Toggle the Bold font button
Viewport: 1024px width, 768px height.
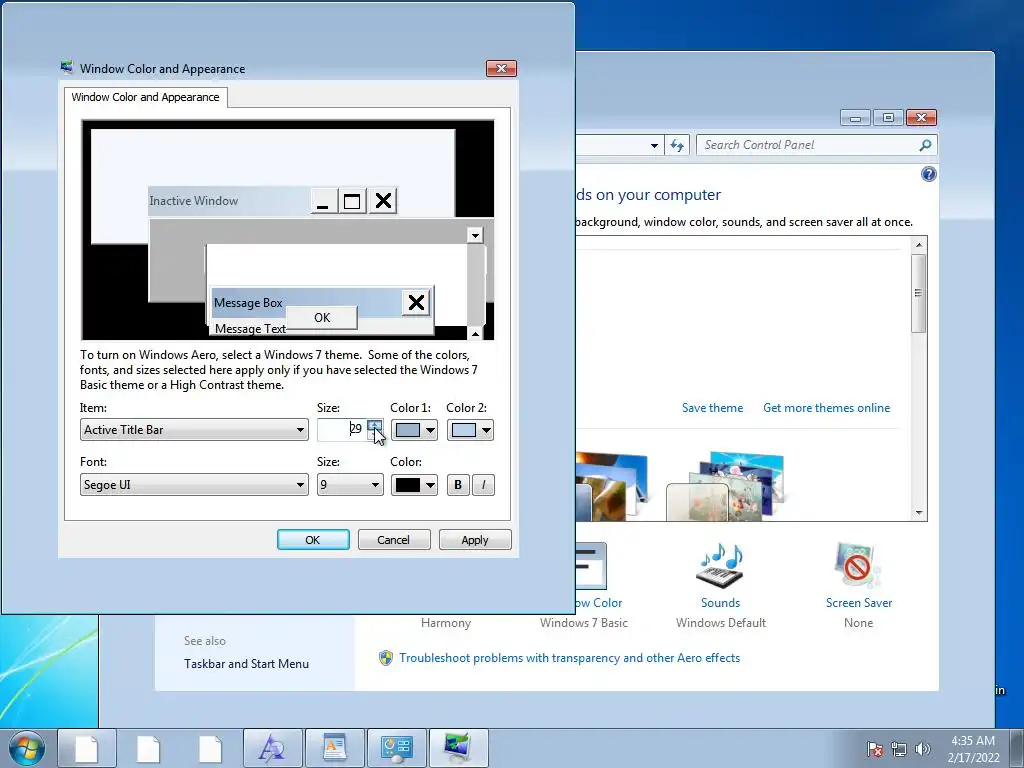[458, 485]
